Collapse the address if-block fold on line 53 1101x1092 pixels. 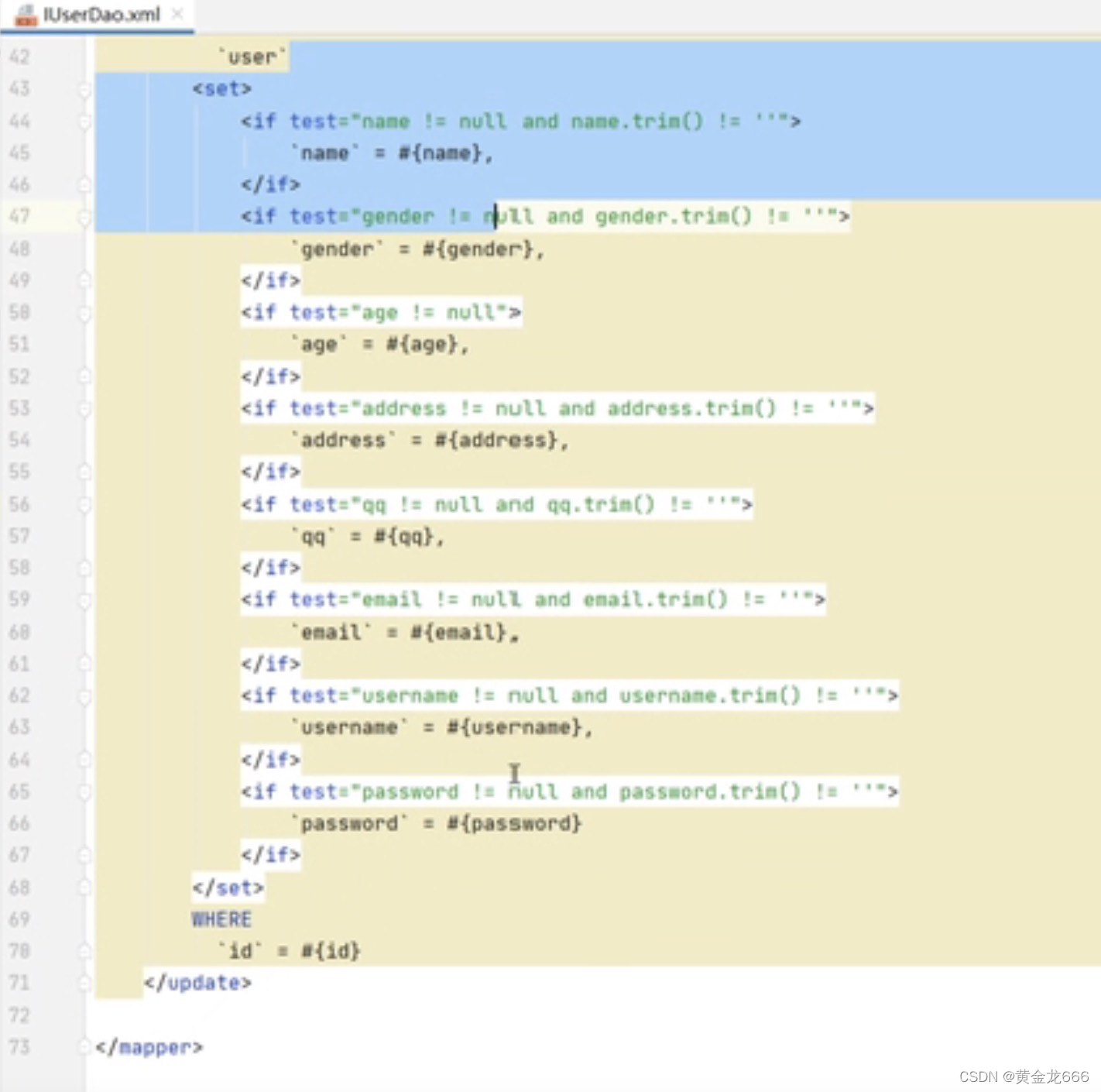pos(84,409)
